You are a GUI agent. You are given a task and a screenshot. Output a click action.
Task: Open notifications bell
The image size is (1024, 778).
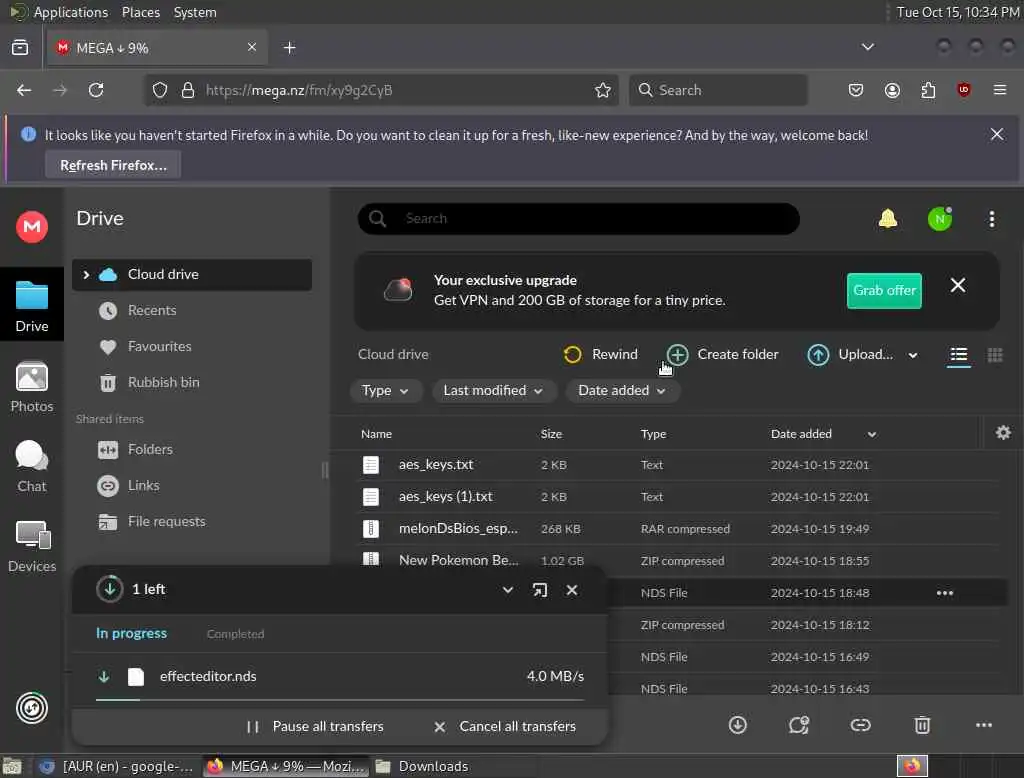888,219
